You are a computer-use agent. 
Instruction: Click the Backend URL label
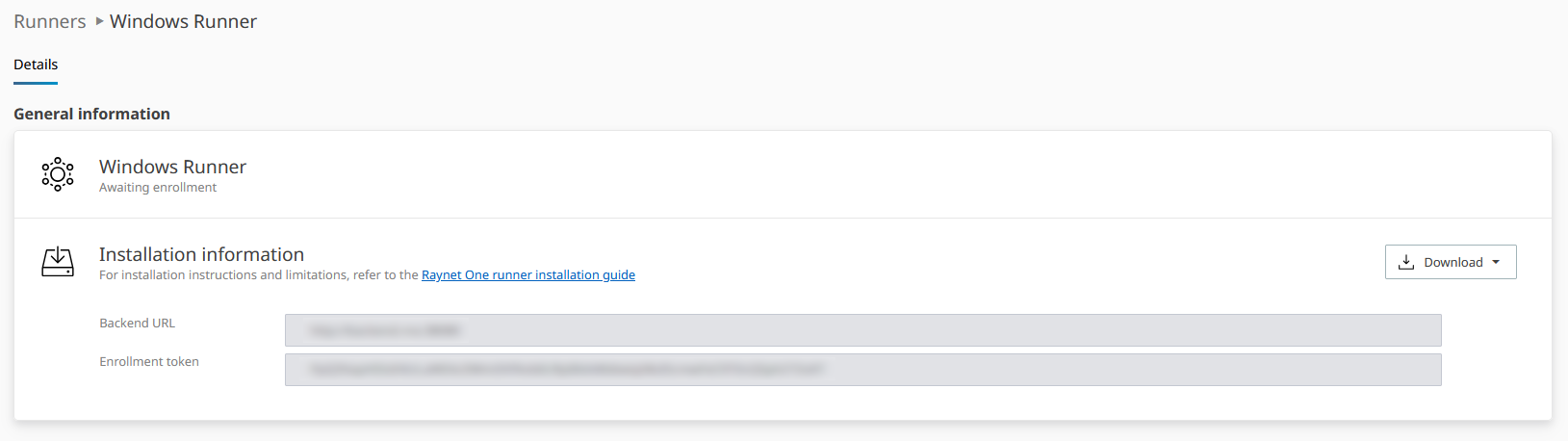(138, 324)
